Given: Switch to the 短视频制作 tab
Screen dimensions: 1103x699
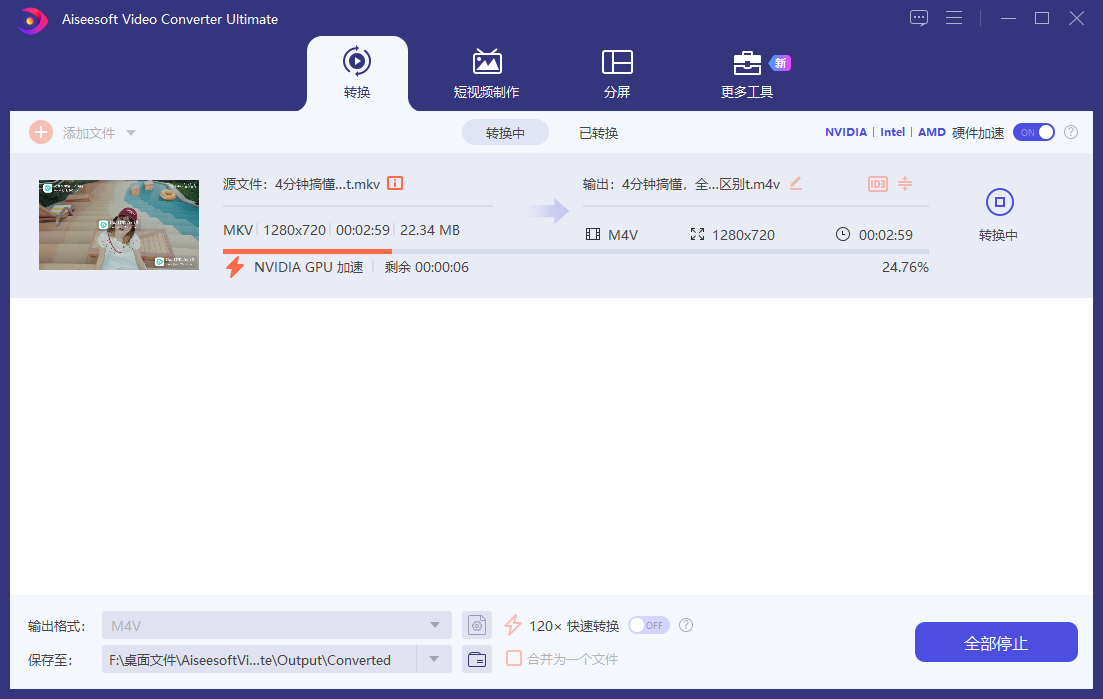Looking at the screenshot, I should click(486, 74).
